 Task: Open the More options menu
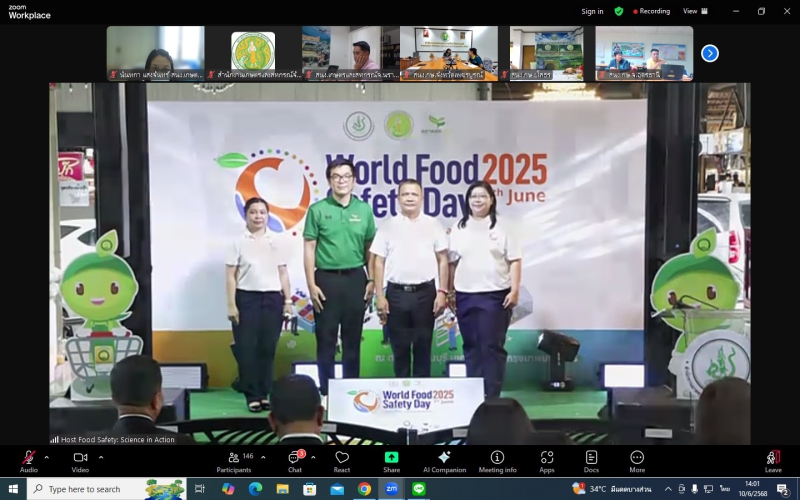[637, 461]
